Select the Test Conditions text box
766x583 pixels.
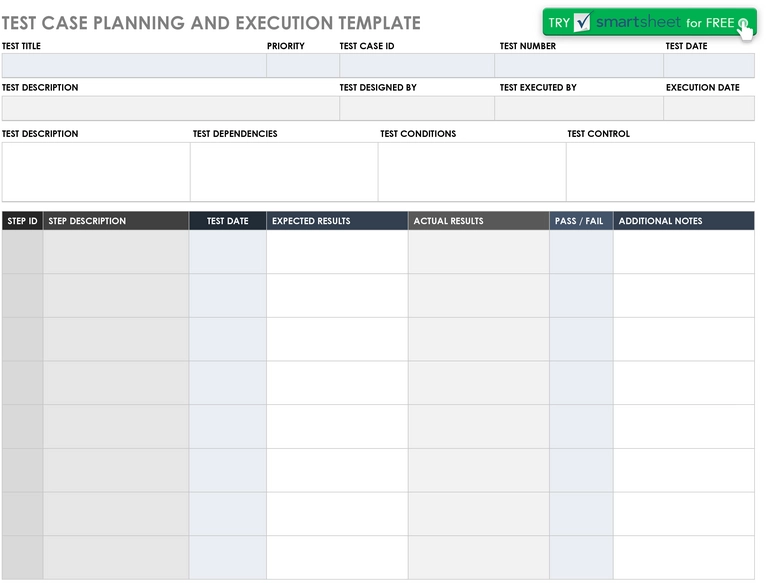472,172
